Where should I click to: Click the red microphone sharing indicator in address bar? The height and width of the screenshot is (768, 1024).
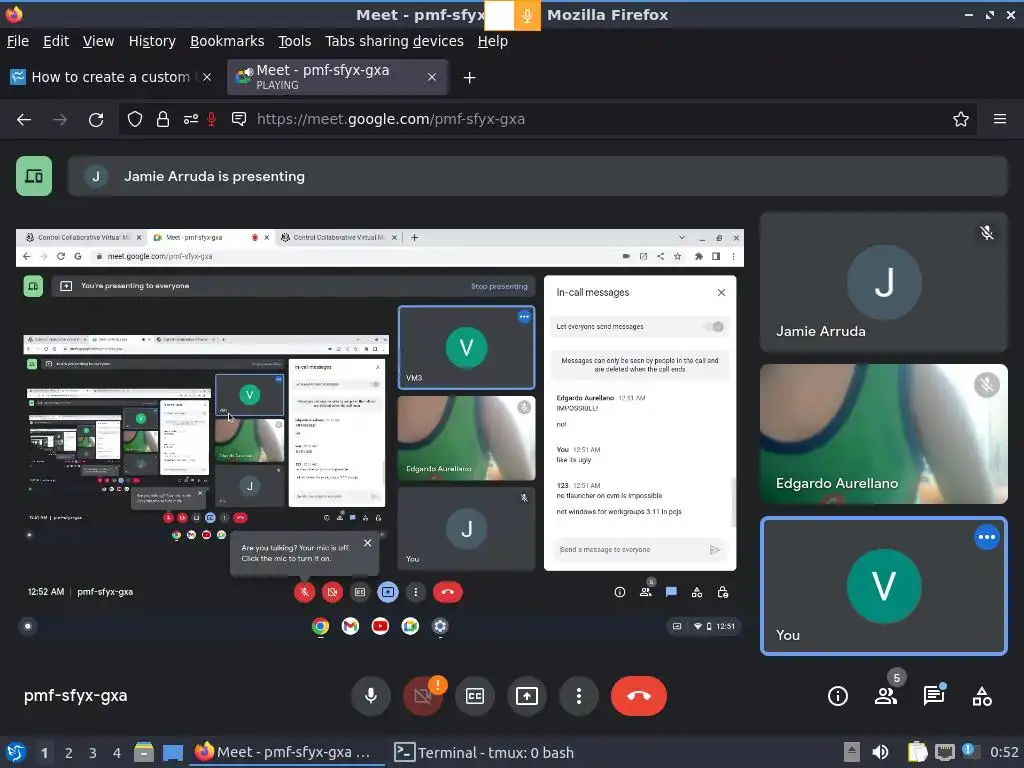[x=212, y=120]
